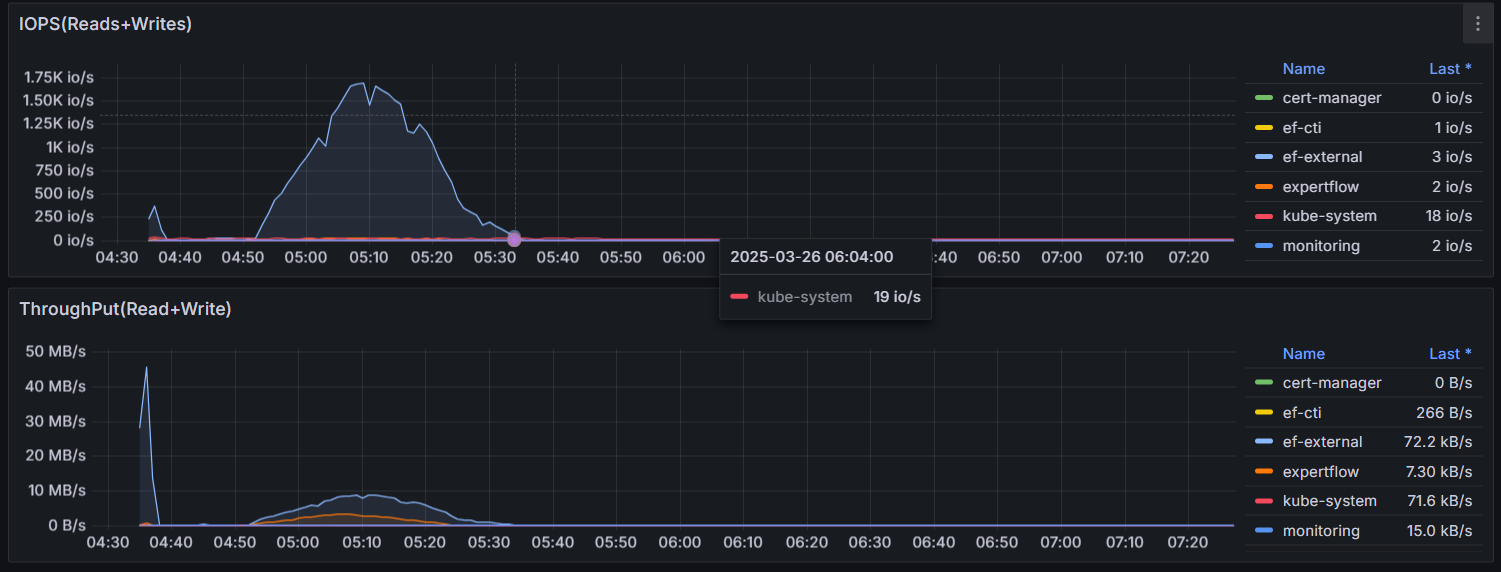The height and width of the screenshot is (572, 1501).
Task: Click the ThroughPut(Read+Write) panel title
Action: tap(125, 309)
